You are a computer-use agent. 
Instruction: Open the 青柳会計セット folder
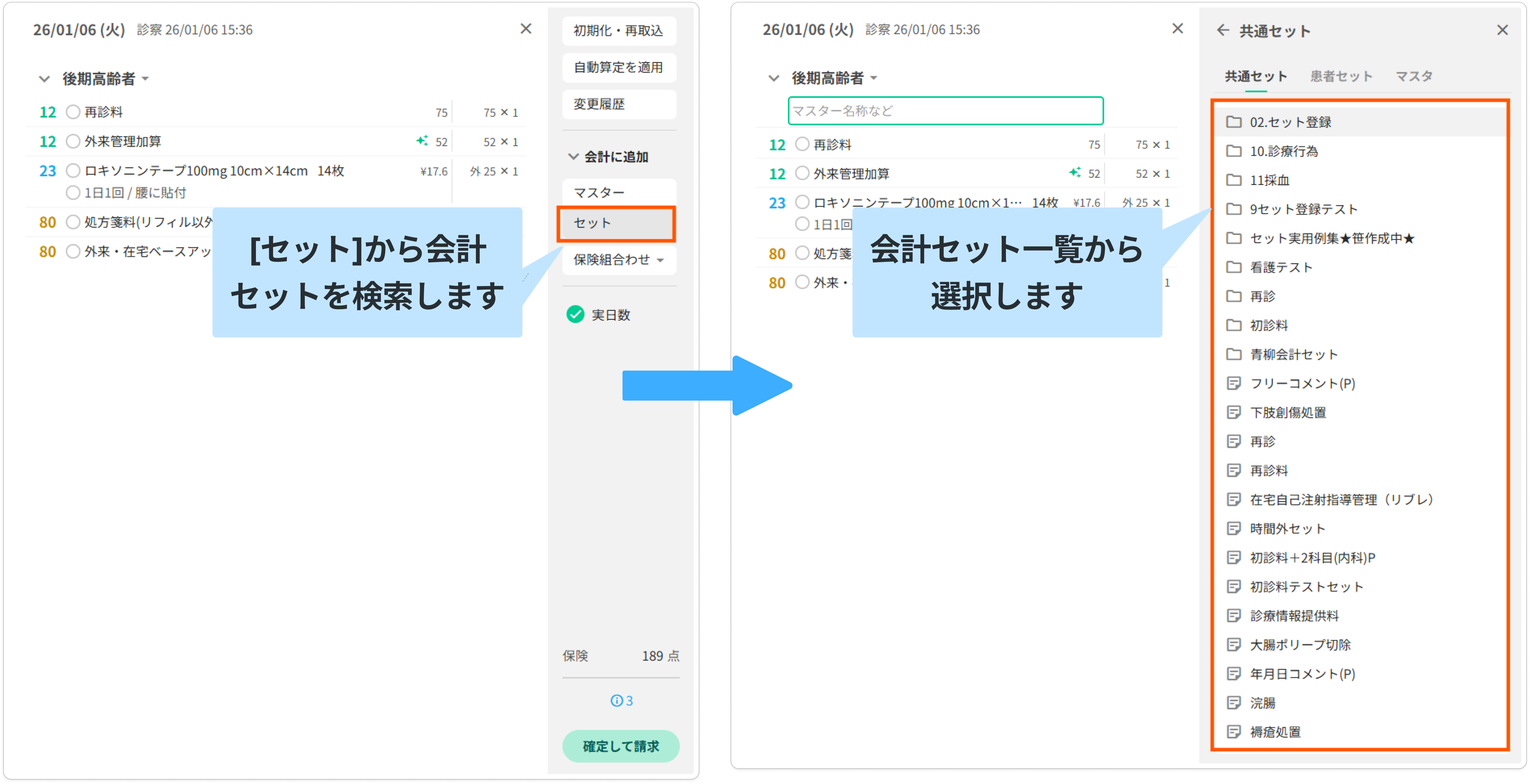pyautogui.click(x=1293, y=355)
